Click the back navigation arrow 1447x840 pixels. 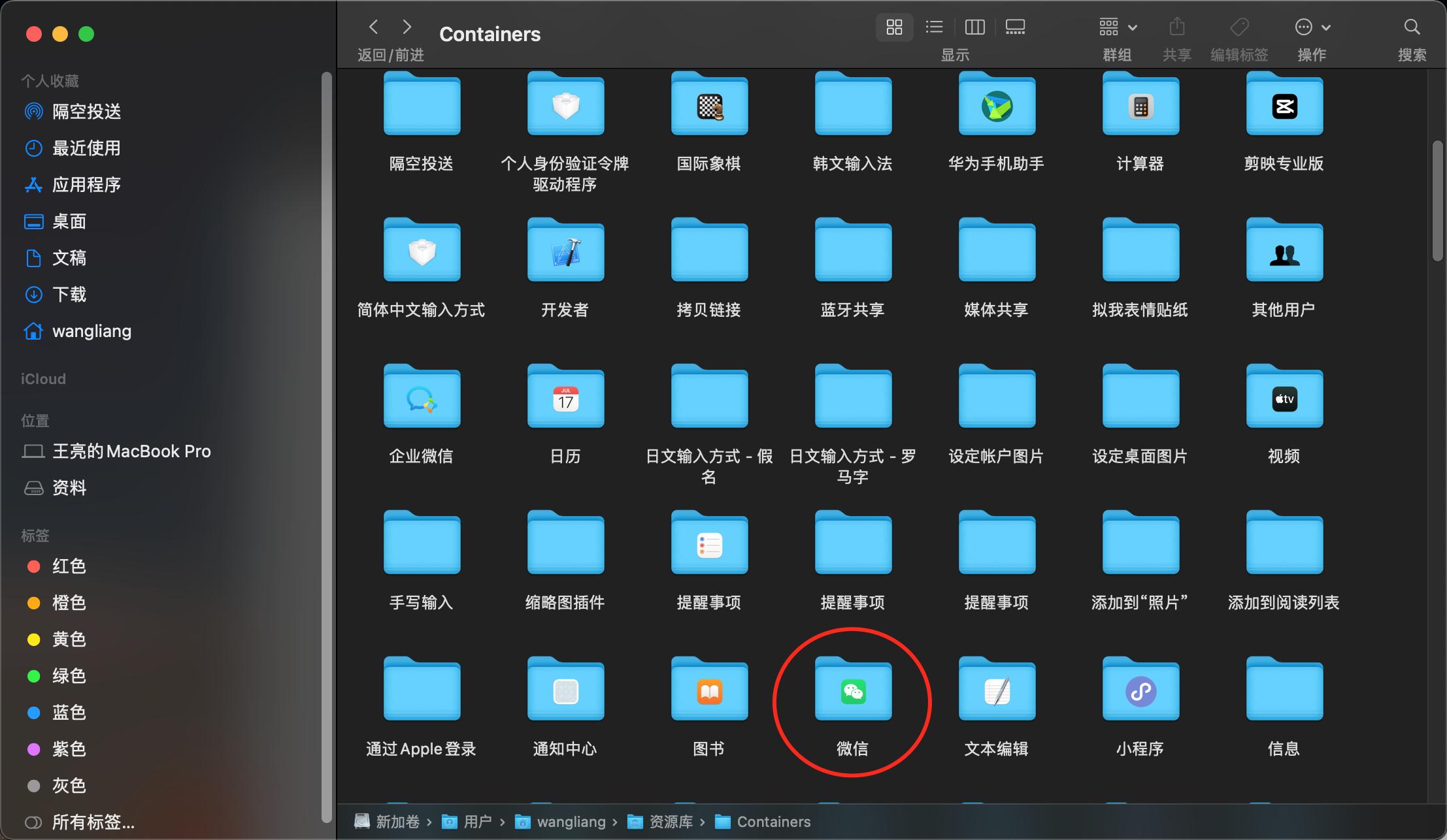tap(373, 27)
